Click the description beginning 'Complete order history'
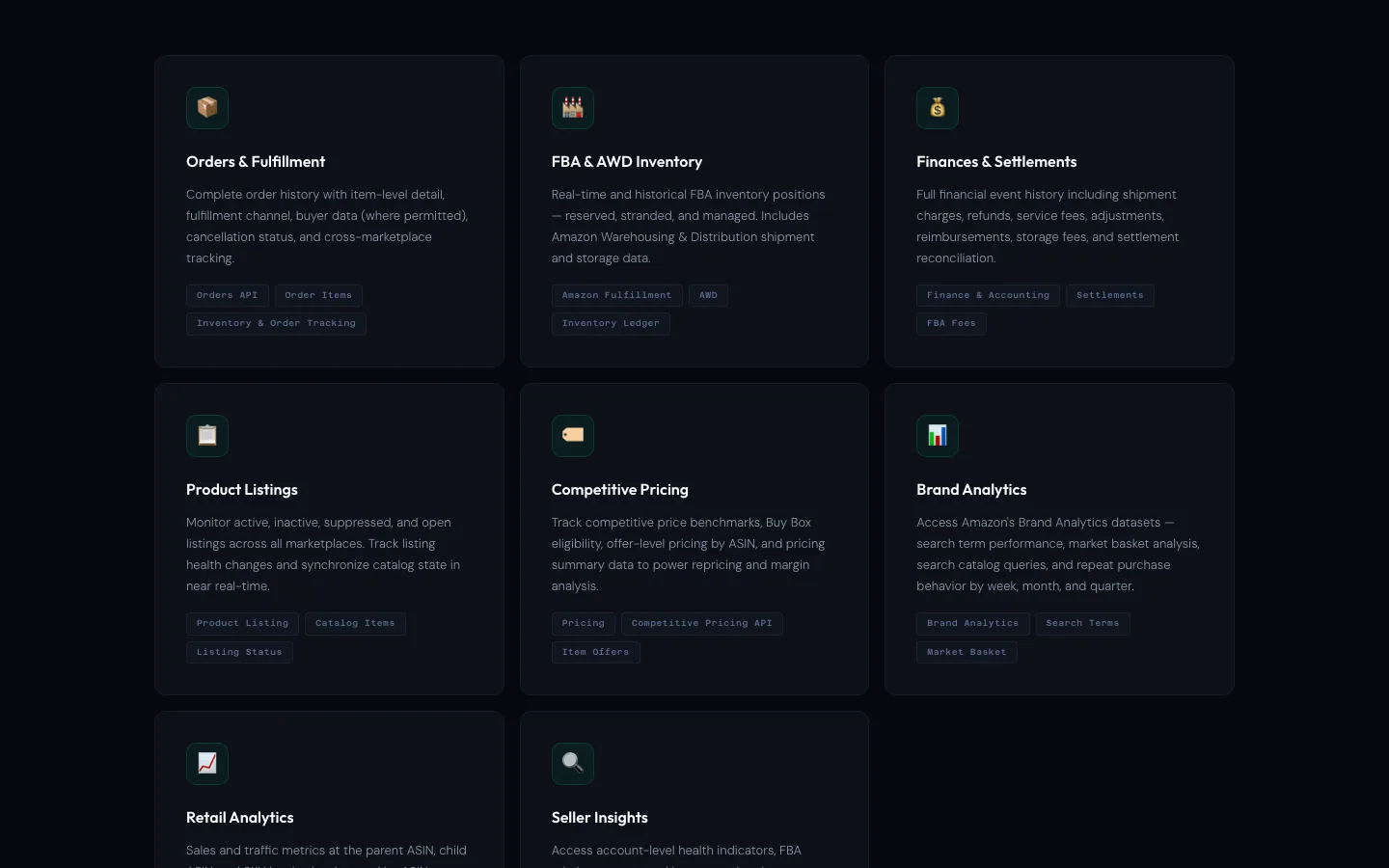This screenshot has height=868, width=1389. click(x=327, y=227)
